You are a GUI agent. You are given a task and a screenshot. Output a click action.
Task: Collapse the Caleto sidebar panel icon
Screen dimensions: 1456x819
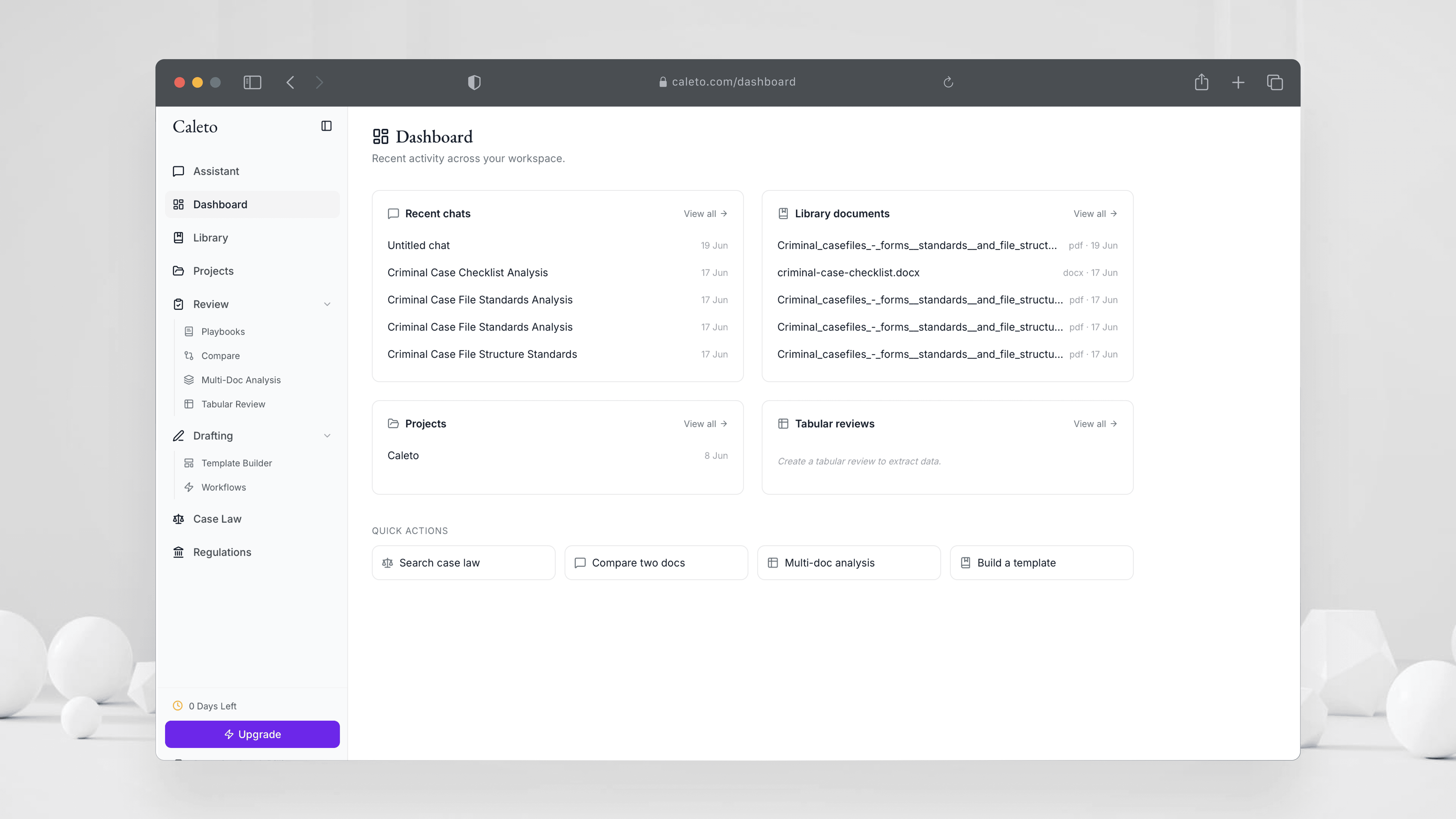pyautogui.click(x=326, y=126)
